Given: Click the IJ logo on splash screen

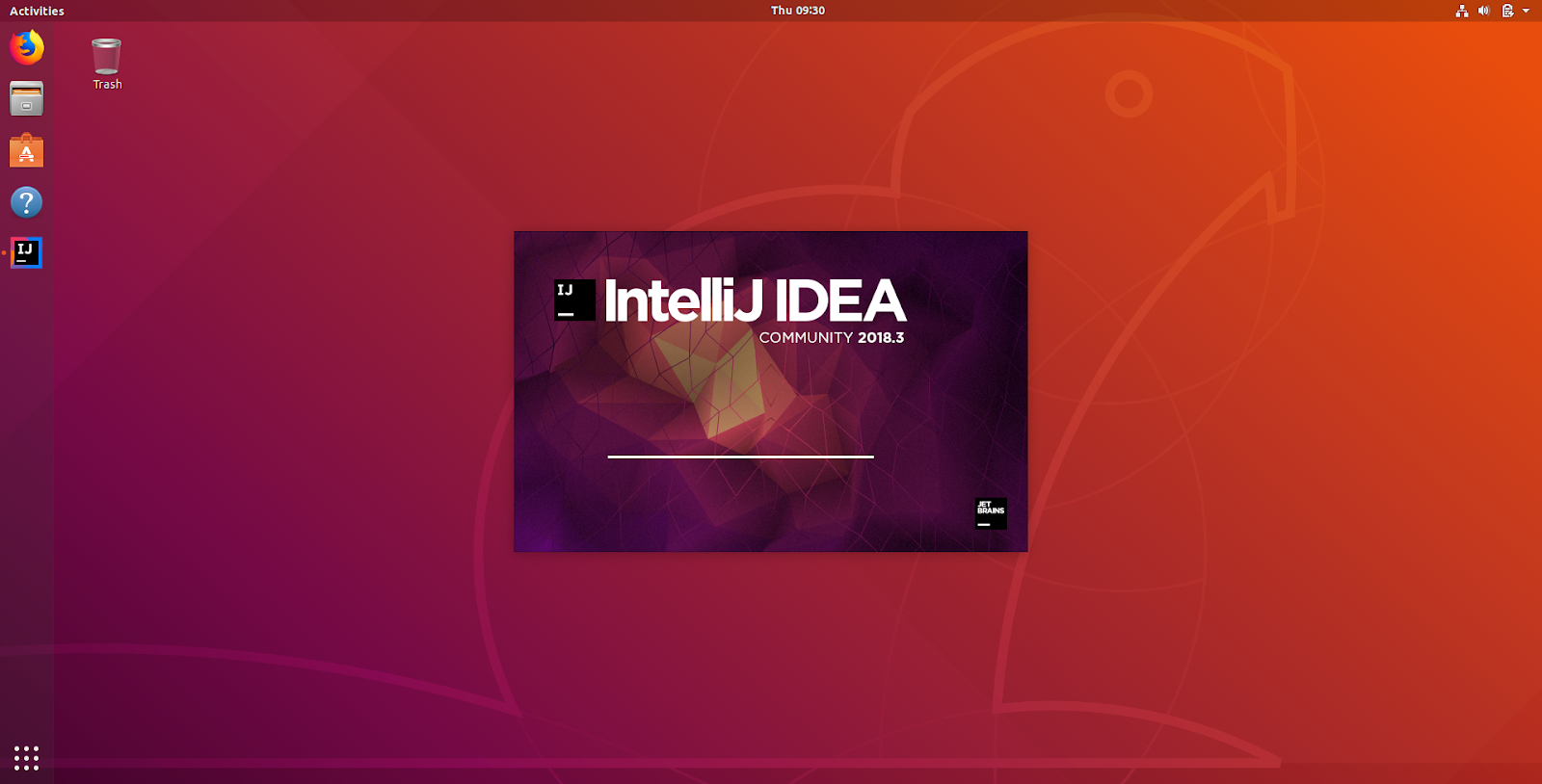Looking at the screenshot, I should click(x=574, y=300).
